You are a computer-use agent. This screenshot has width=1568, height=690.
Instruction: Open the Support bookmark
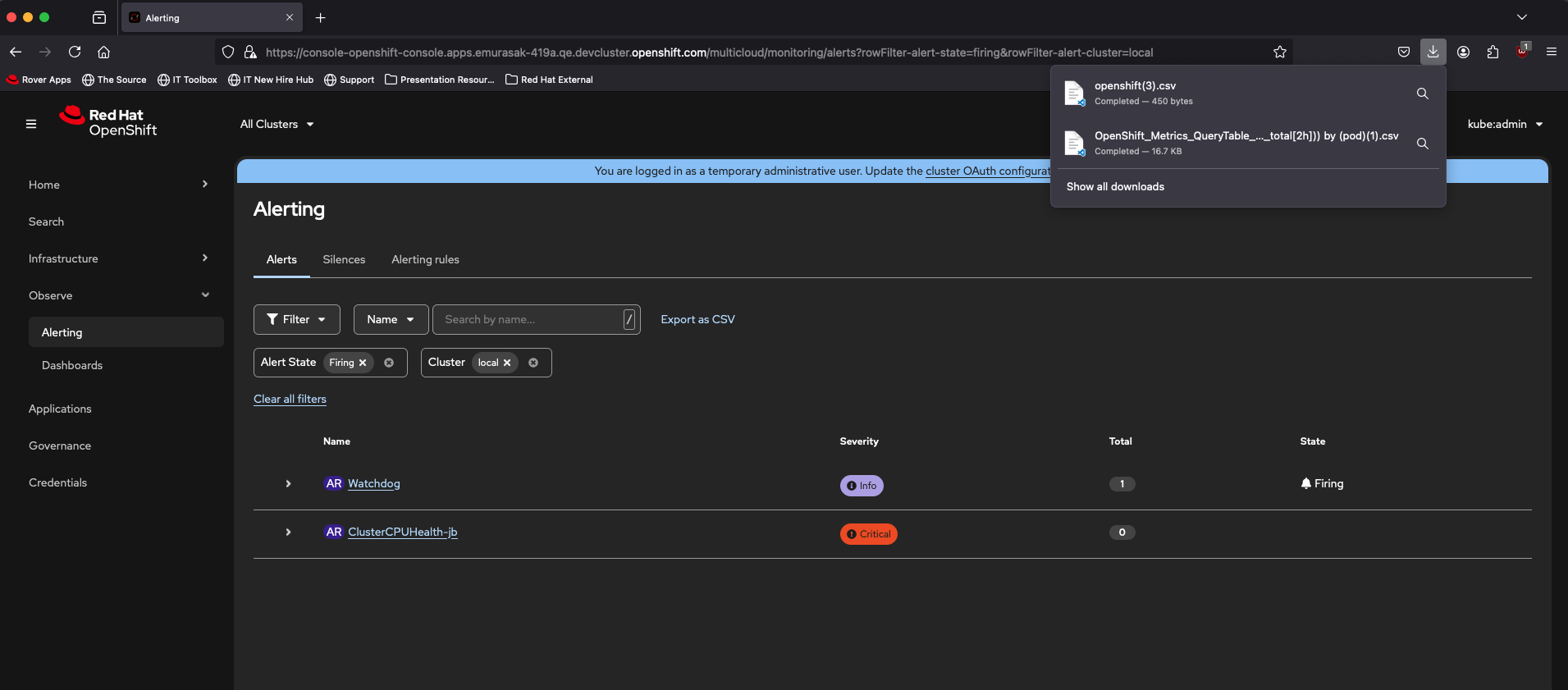(x=350, y=80)
